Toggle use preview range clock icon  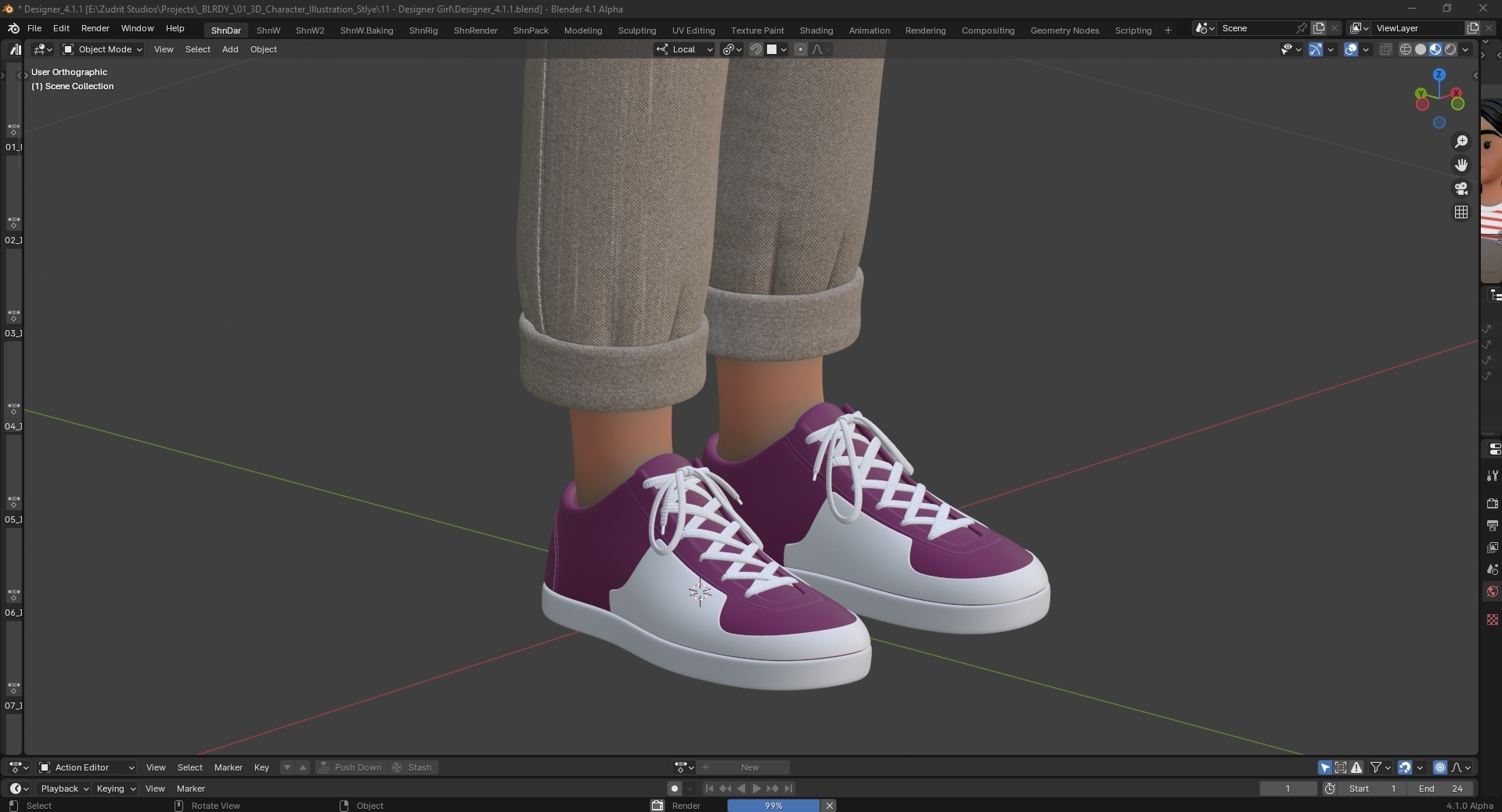(1330, 789)
